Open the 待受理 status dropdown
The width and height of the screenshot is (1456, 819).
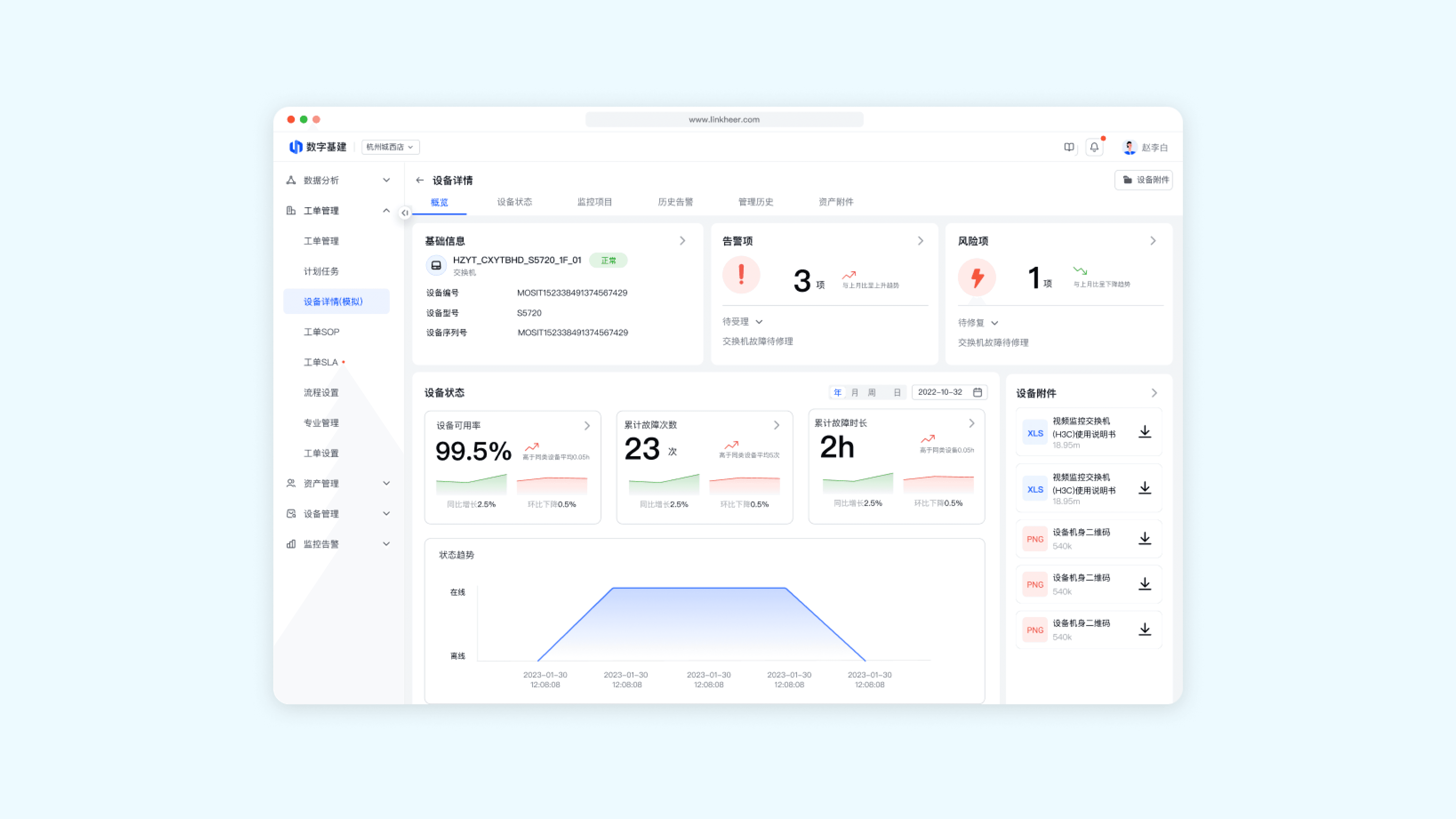(743, 322)
